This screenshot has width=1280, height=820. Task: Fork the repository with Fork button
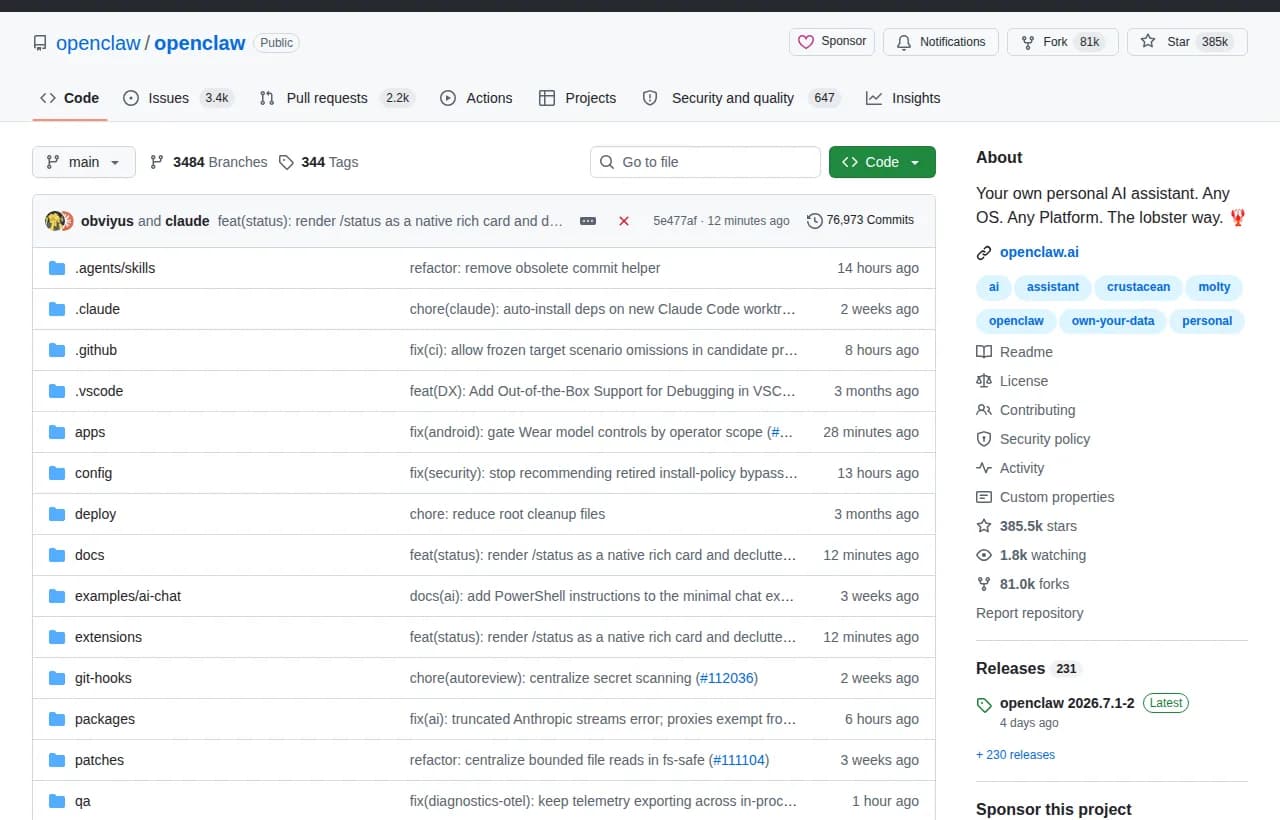(1063, 42)
